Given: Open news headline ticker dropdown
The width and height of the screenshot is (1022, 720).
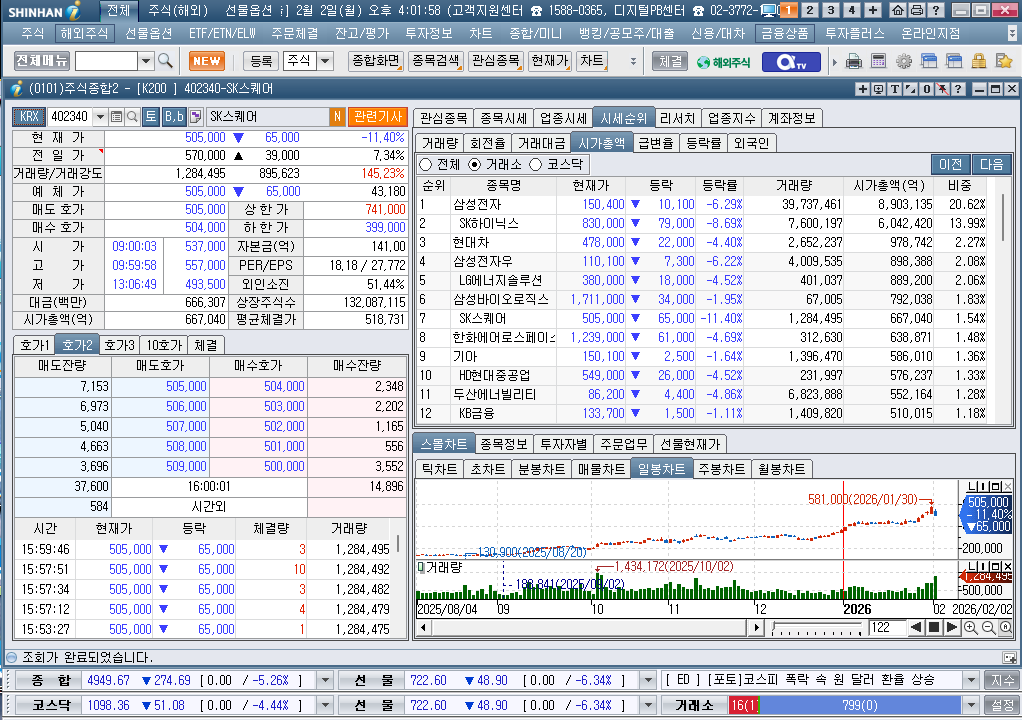Looking at the screenshot, I should pyautogui.click(x=971, y=680).
